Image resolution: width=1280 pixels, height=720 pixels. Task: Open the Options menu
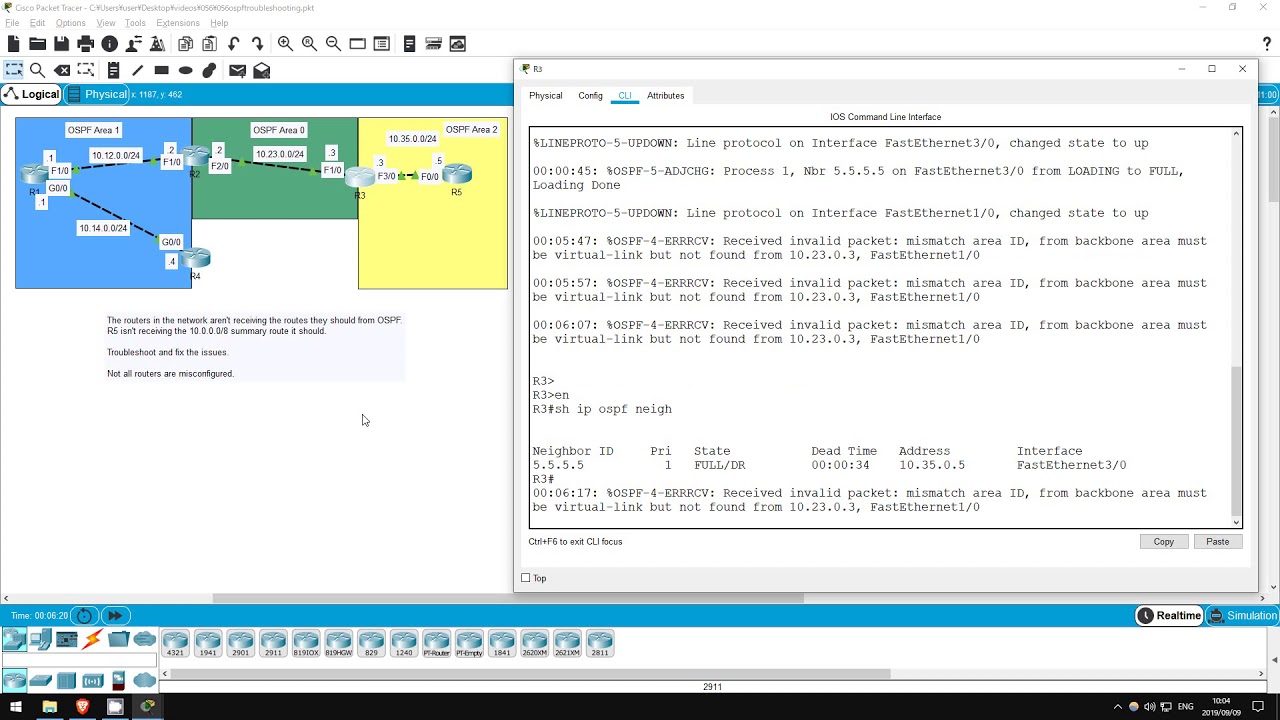70,23
